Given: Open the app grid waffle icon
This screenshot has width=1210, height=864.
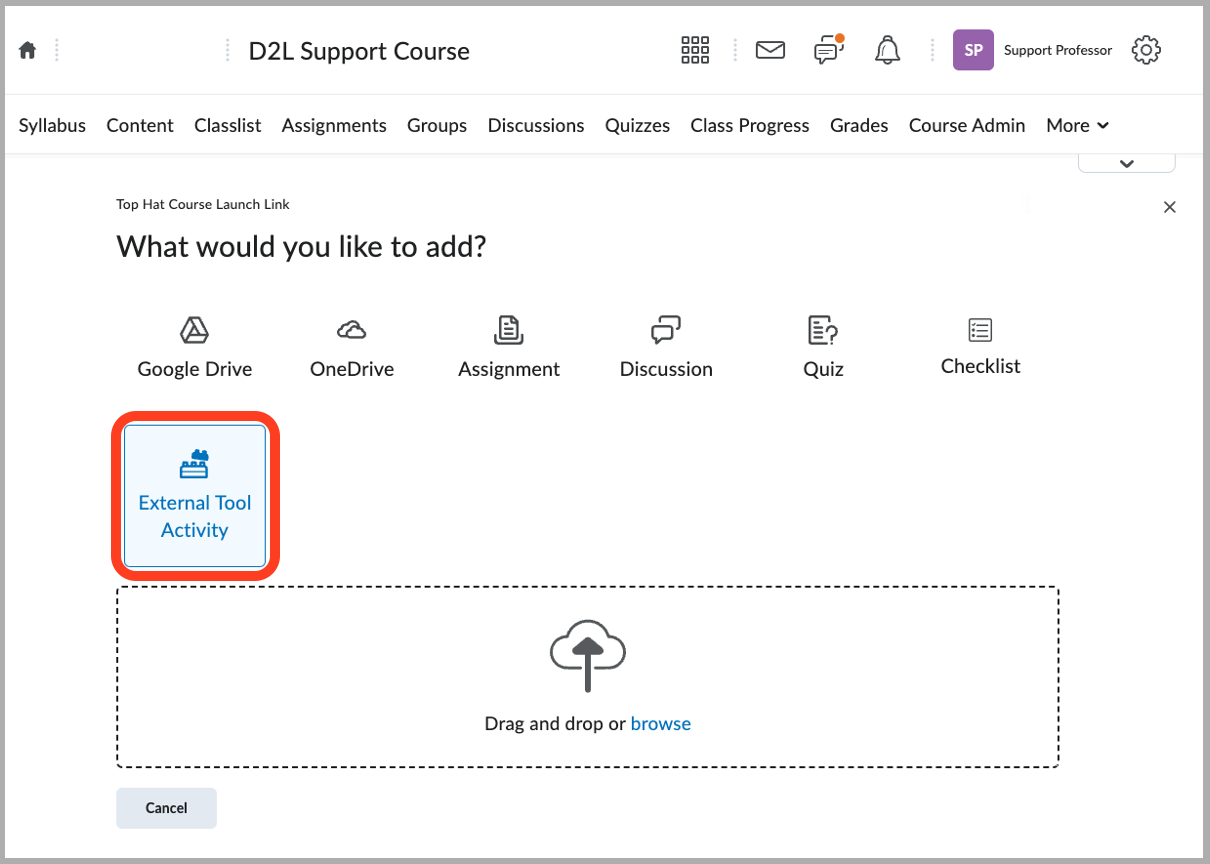Looking at the screenshot, I should tap(694, 49).
